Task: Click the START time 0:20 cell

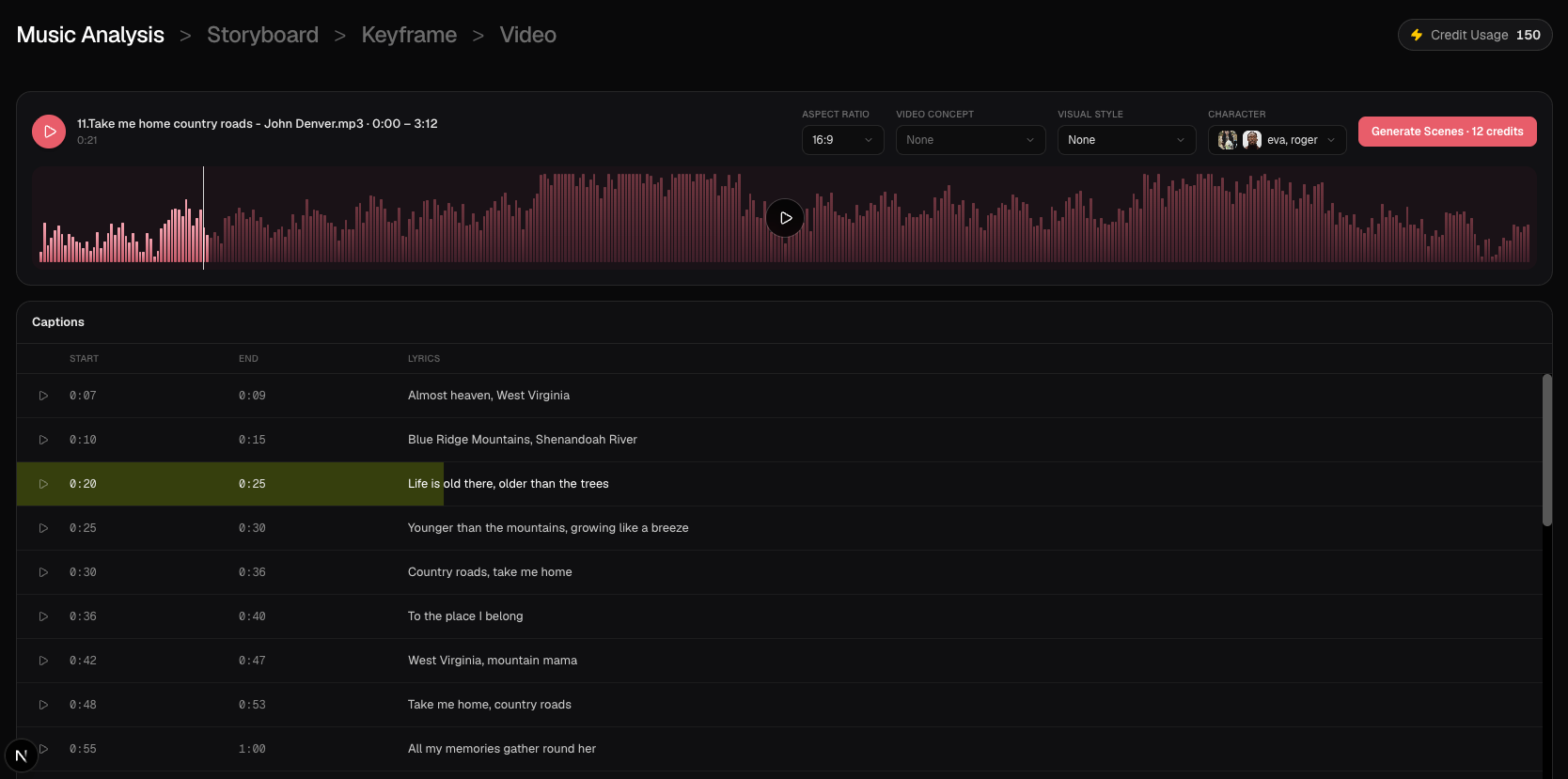Action: (x=83, y=484)
